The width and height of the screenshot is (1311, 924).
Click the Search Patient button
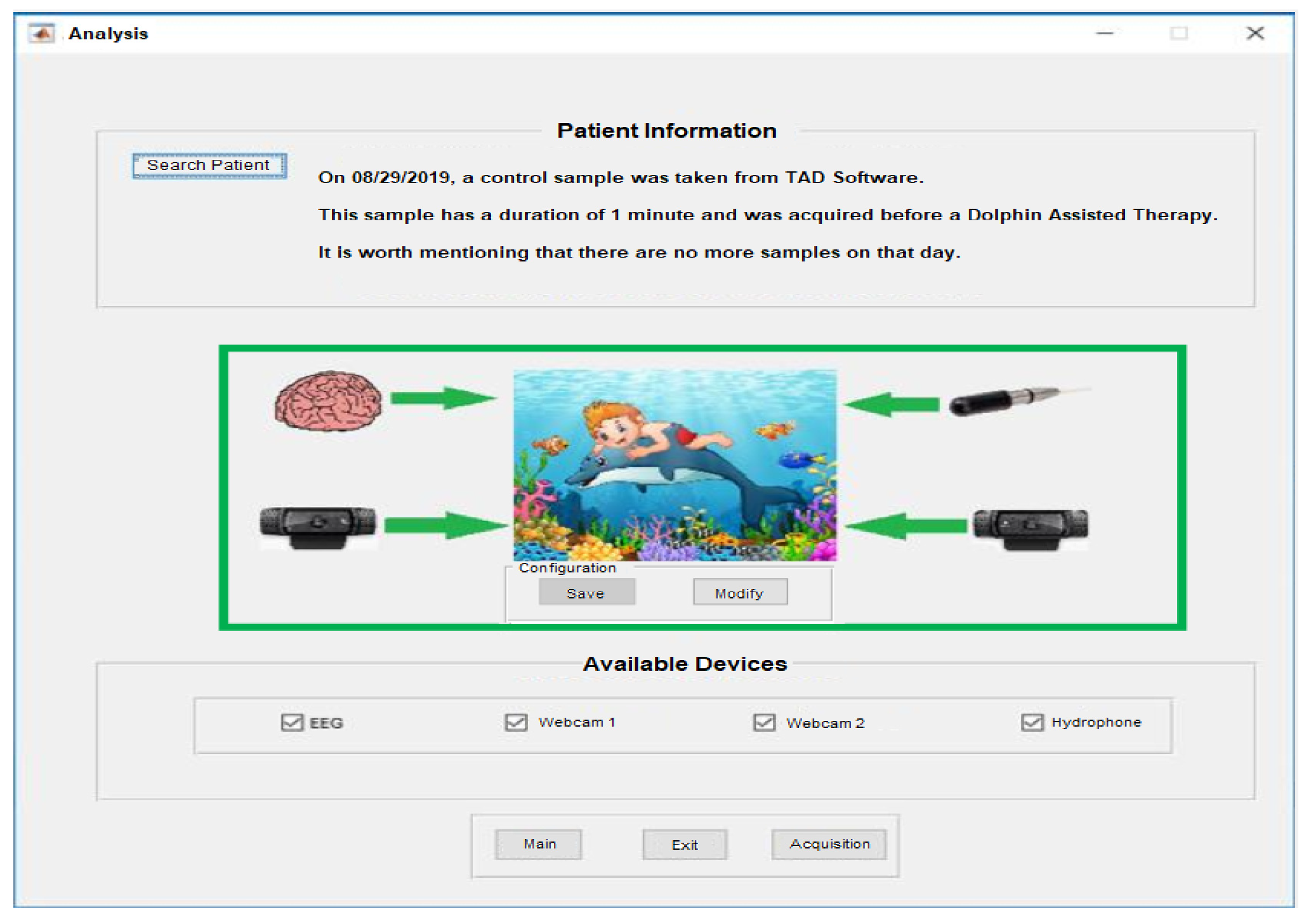[209, 166]
